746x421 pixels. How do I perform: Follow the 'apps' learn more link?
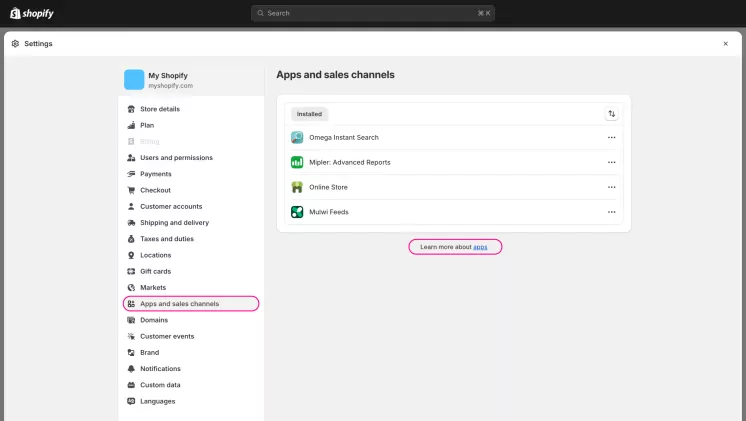(480, 247)
